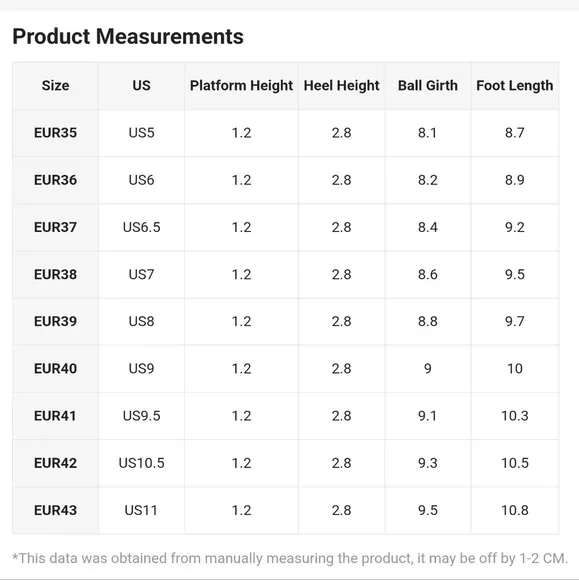Click the EUR38 size row label
Screen dimensions: 579x580
[x=55, y=274]
